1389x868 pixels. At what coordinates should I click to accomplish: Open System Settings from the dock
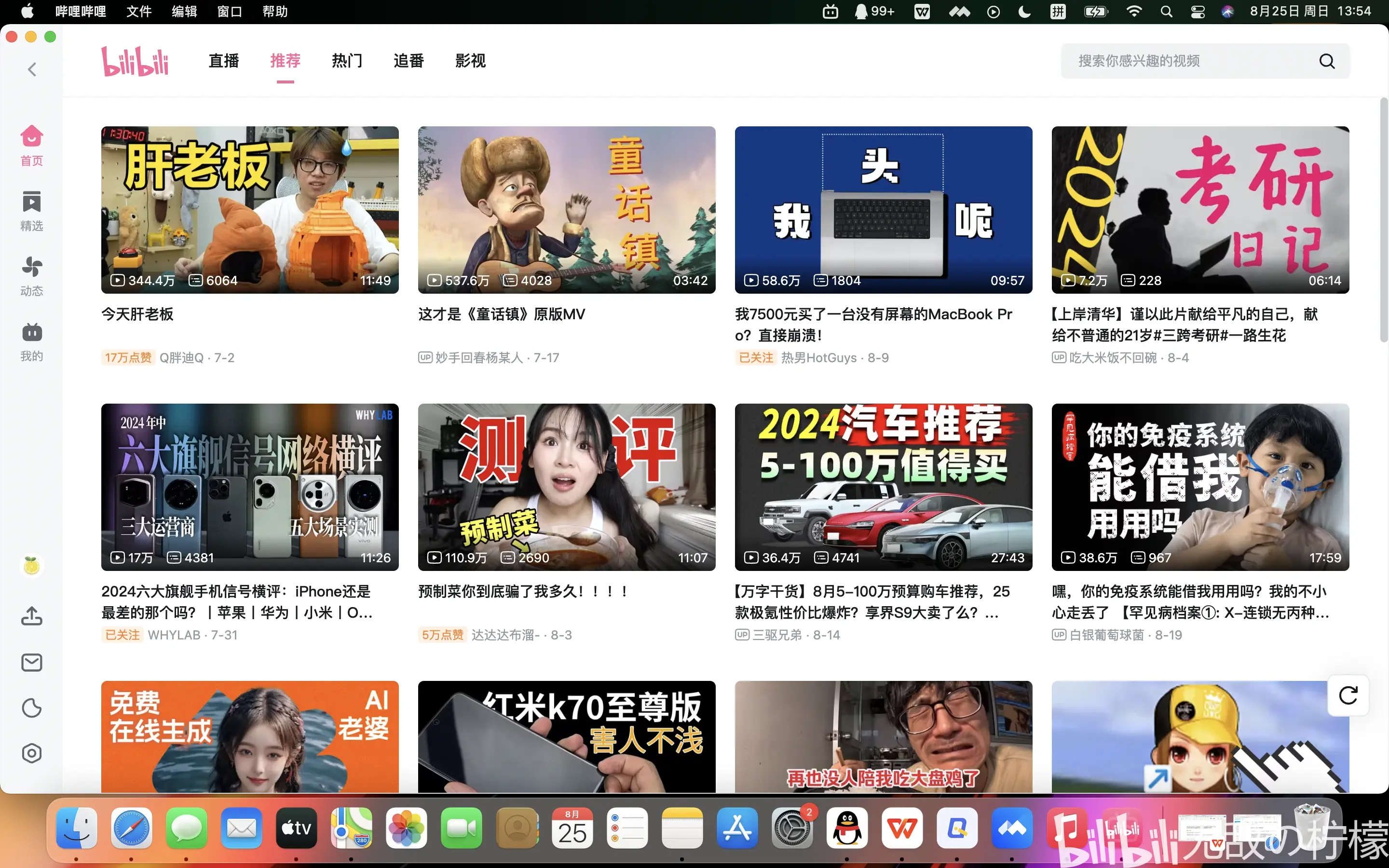(x=792, y=828)
